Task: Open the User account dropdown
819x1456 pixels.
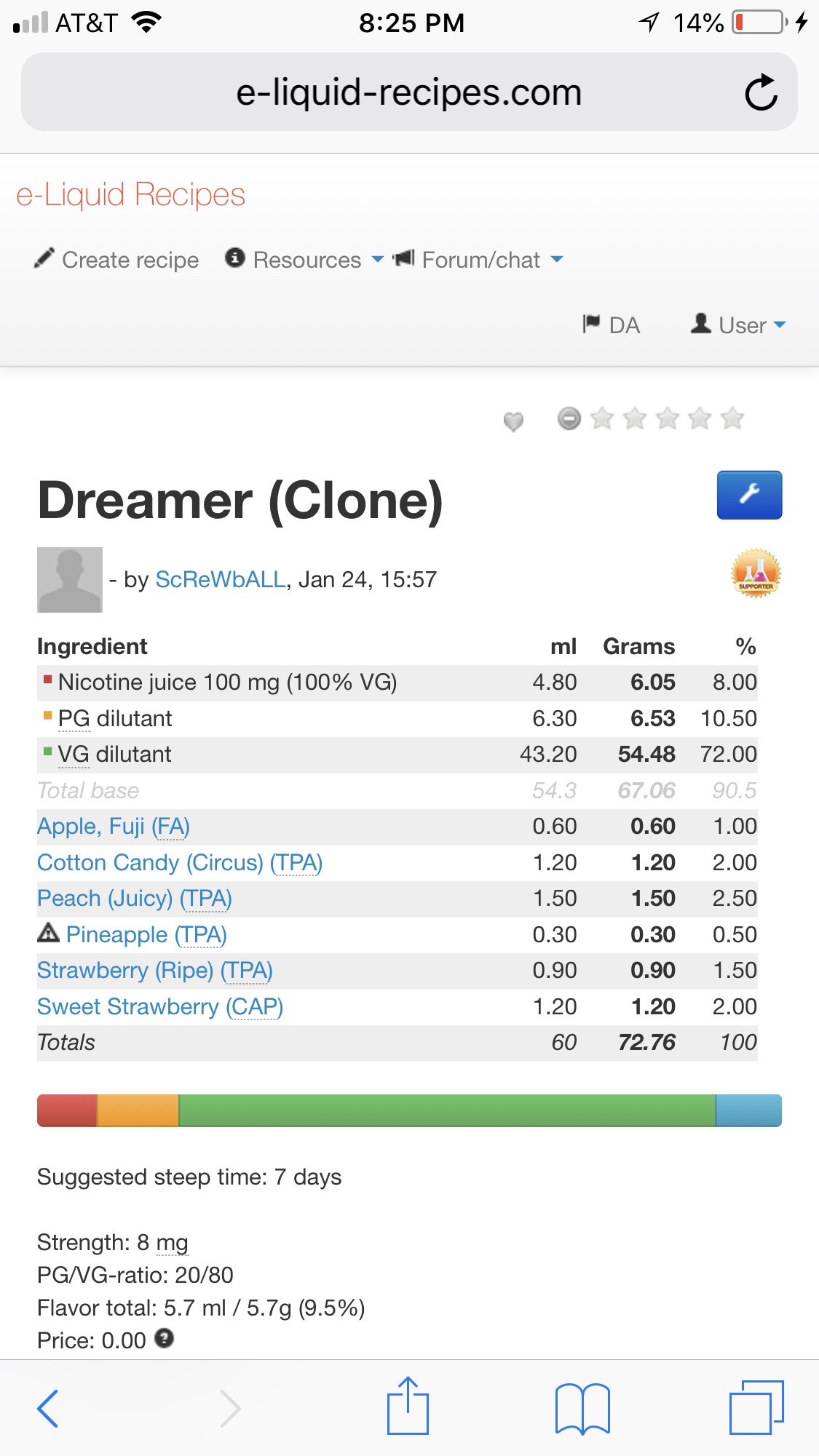Action: pyautogui.click(x=739, y=325)
